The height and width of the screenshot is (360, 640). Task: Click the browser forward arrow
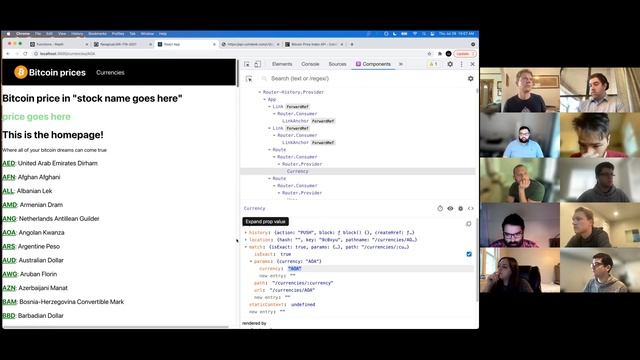tap(17, 53)
